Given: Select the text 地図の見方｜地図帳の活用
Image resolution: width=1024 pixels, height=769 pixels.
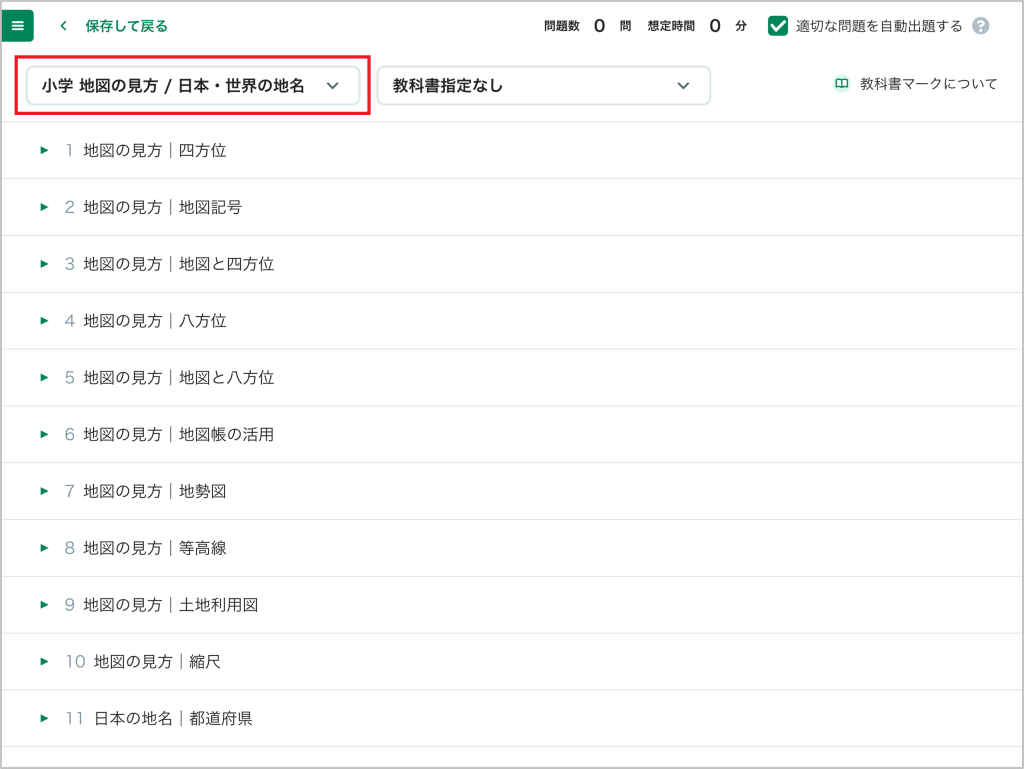Looking at the screenshot, I should 178,434.
